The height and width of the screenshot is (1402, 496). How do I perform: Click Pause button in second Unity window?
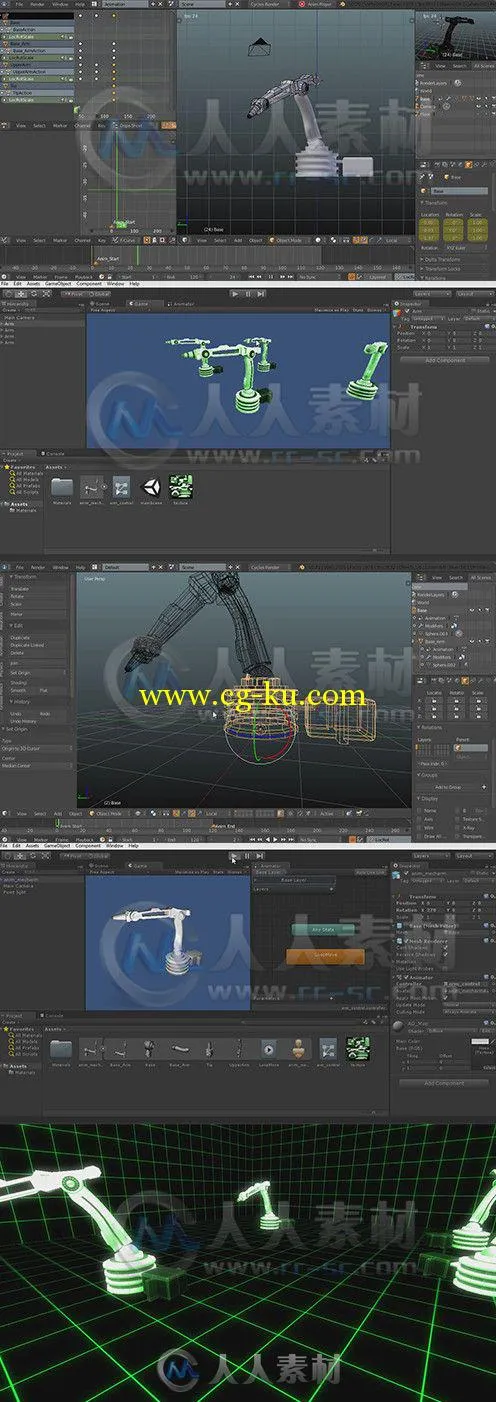tap(247, 856)
